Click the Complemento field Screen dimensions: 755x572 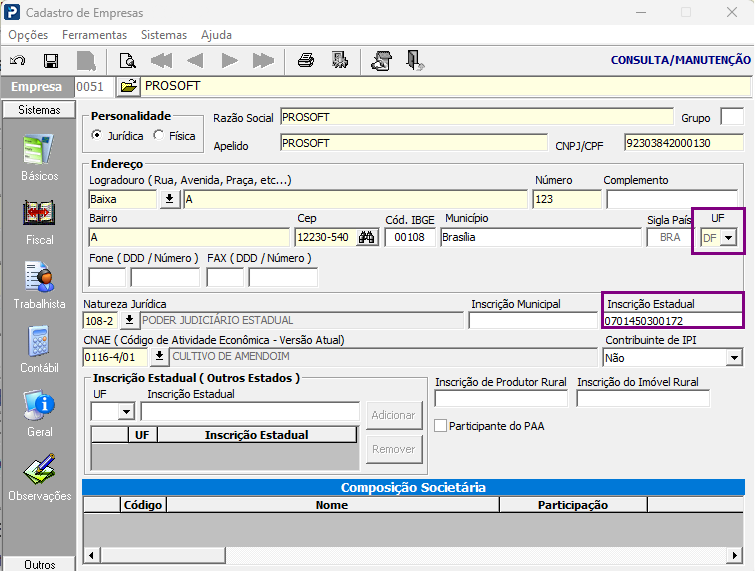672,199
